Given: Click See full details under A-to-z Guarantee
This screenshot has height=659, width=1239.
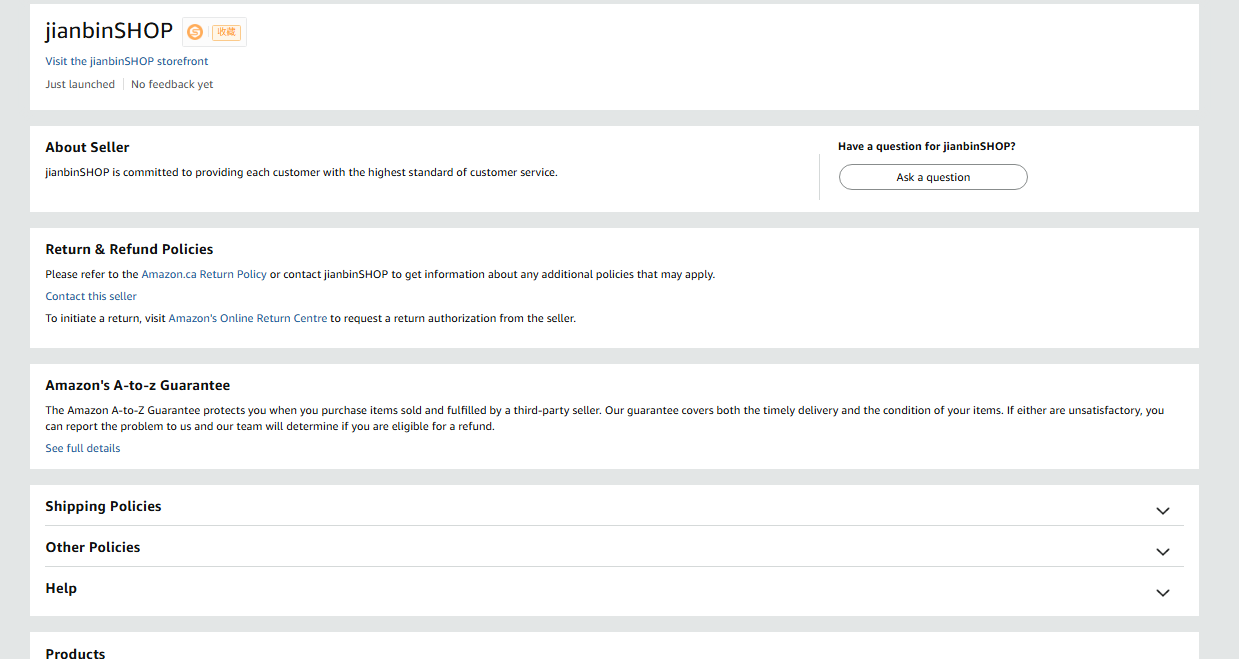Looking at the screenshot, I should (83, 448).
